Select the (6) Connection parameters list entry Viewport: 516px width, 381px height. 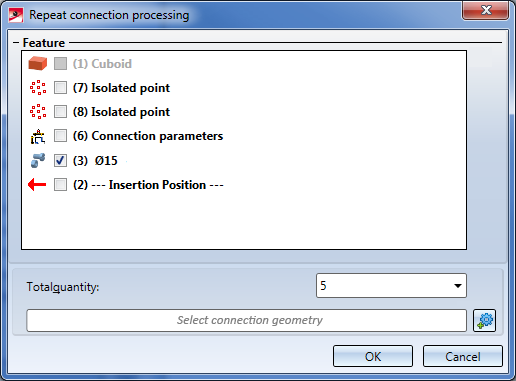coord(148,136)
